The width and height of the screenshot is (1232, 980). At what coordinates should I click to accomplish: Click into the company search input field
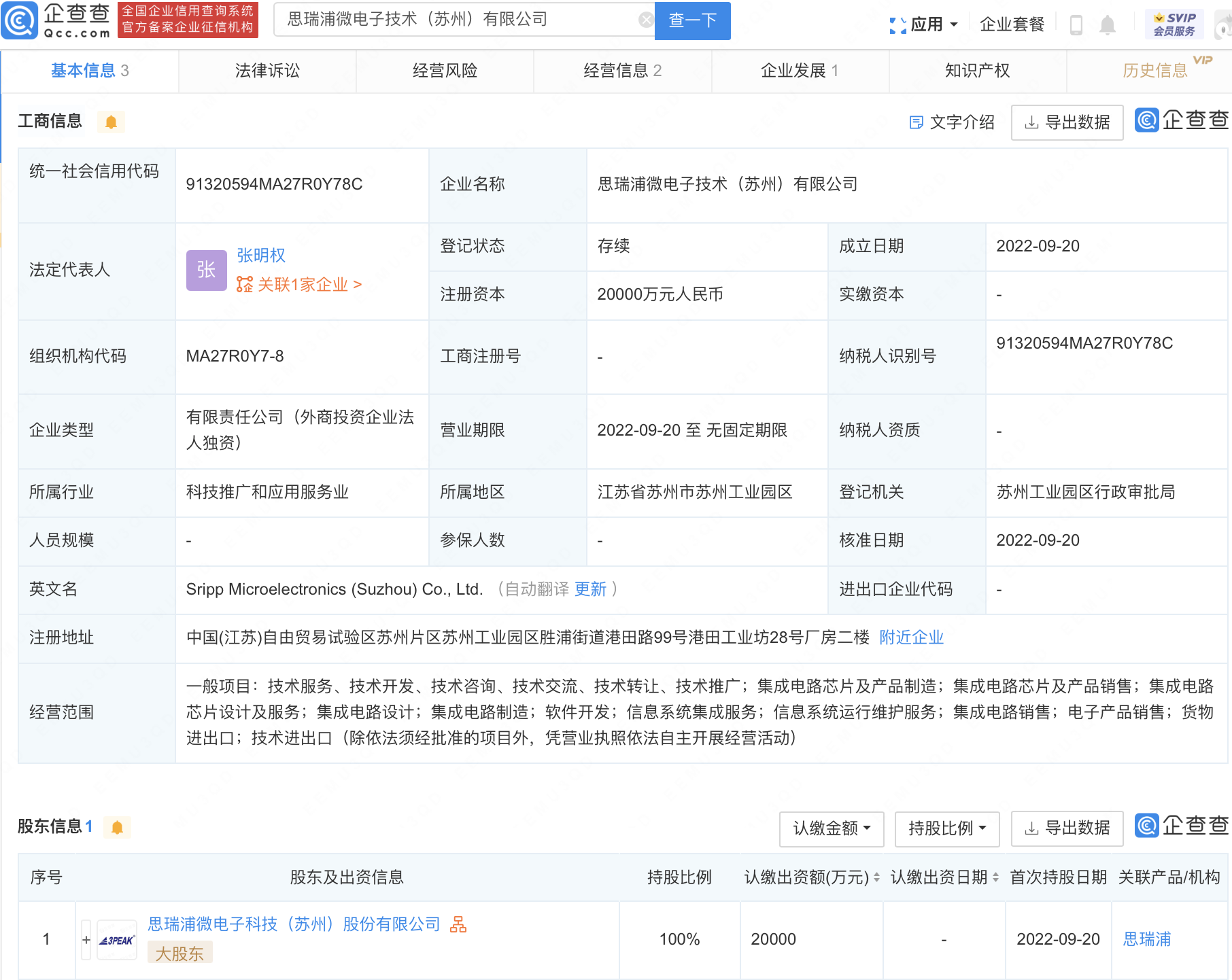(x=456, y=20)
